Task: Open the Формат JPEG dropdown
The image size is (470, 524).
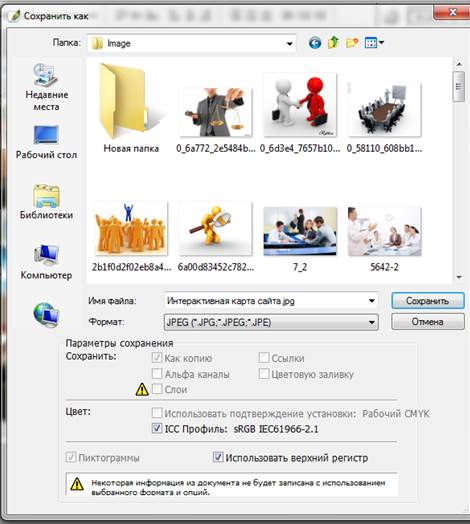Action: tap(271, 322)
